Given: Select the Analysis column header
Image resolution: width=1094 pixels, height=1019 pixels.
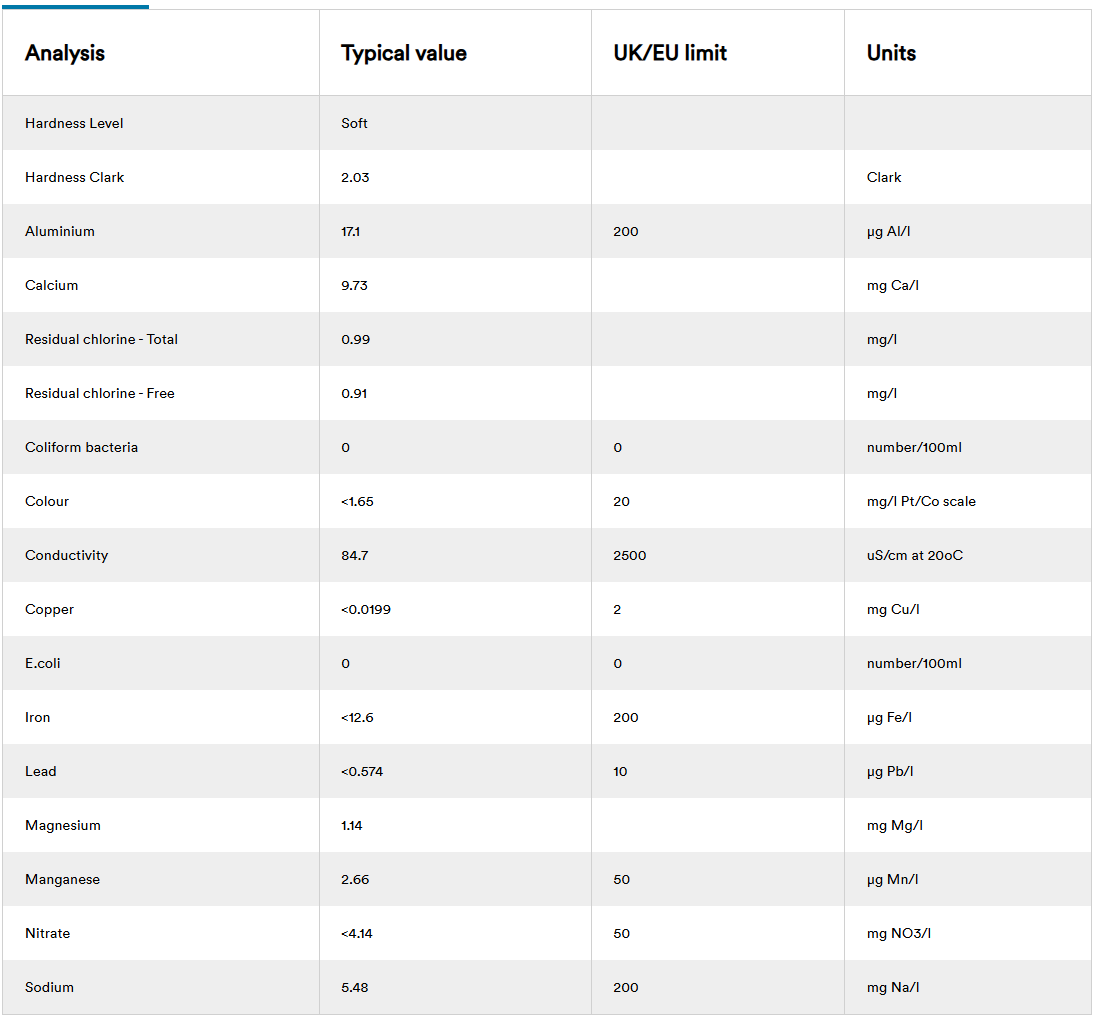Looking at the screenshot, I should [x=65, y=53].
